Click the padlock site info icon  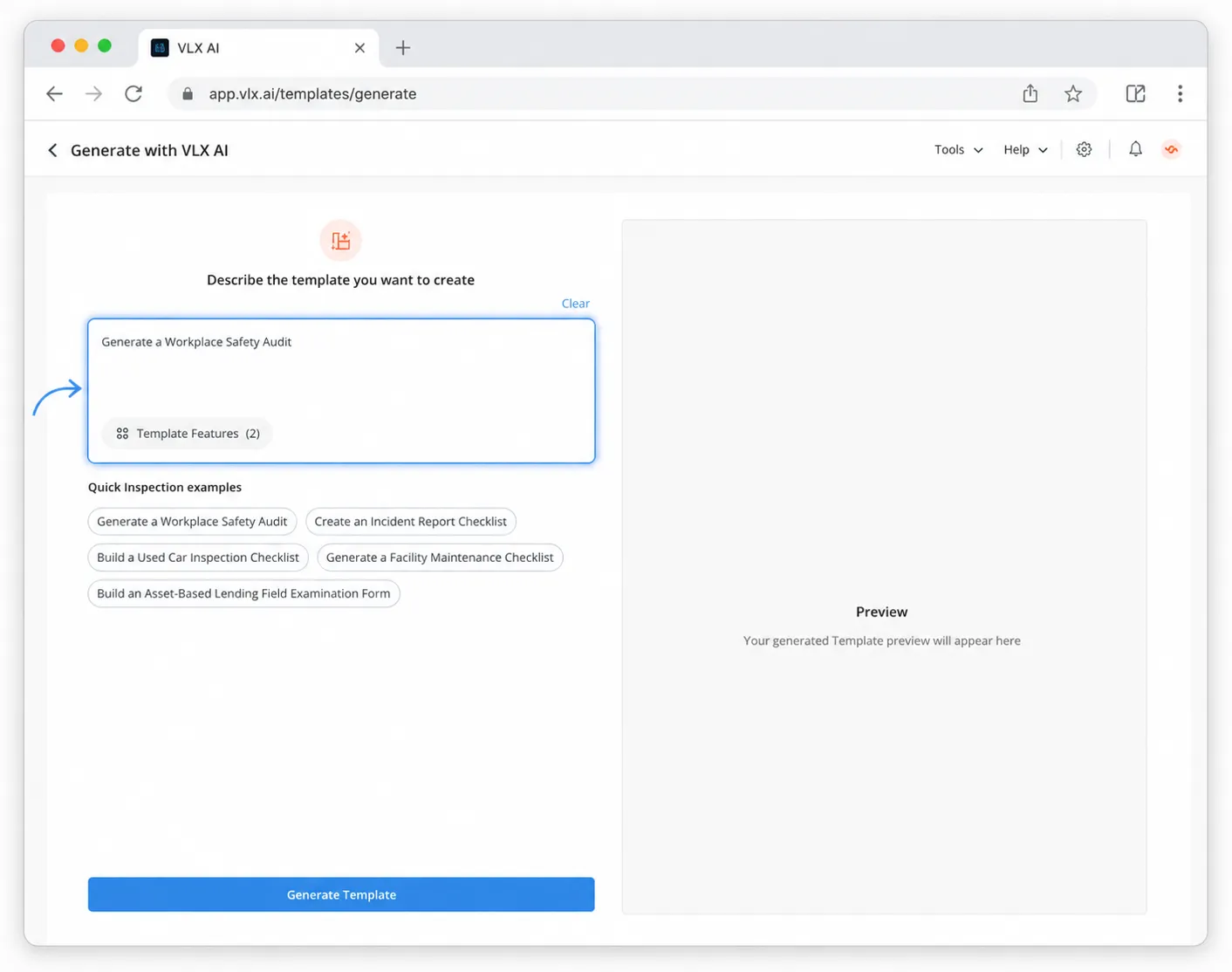[187, 93]
